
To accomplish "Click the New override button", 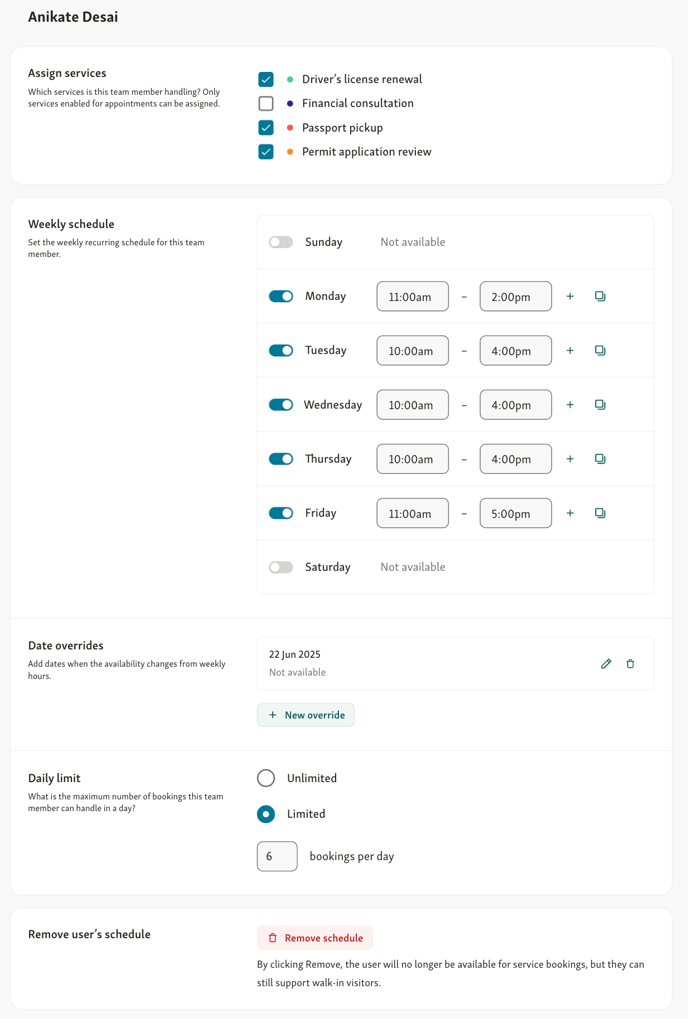I will [306, 715].
